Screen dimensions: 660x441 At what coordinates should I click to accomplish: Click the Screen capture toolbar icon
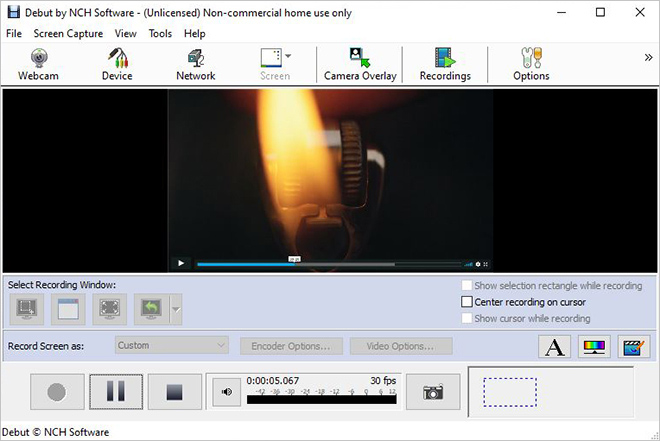click(271, 58)
